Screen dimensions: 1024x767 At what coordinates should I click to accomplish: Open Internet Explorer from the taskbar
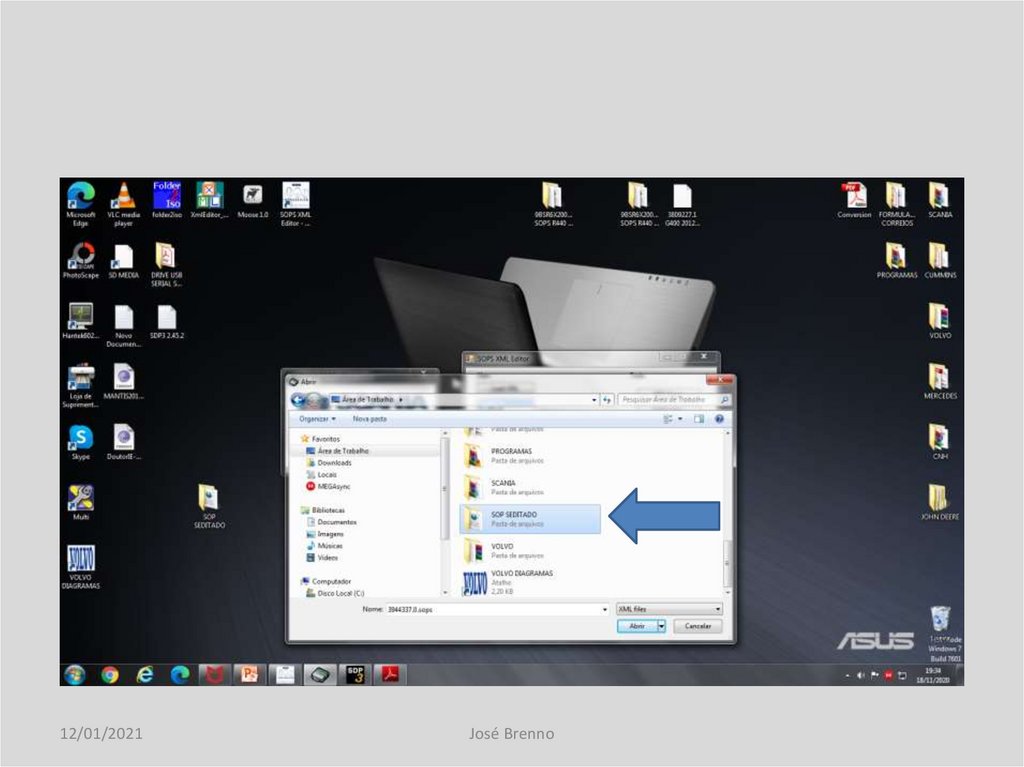click(145, 674)
